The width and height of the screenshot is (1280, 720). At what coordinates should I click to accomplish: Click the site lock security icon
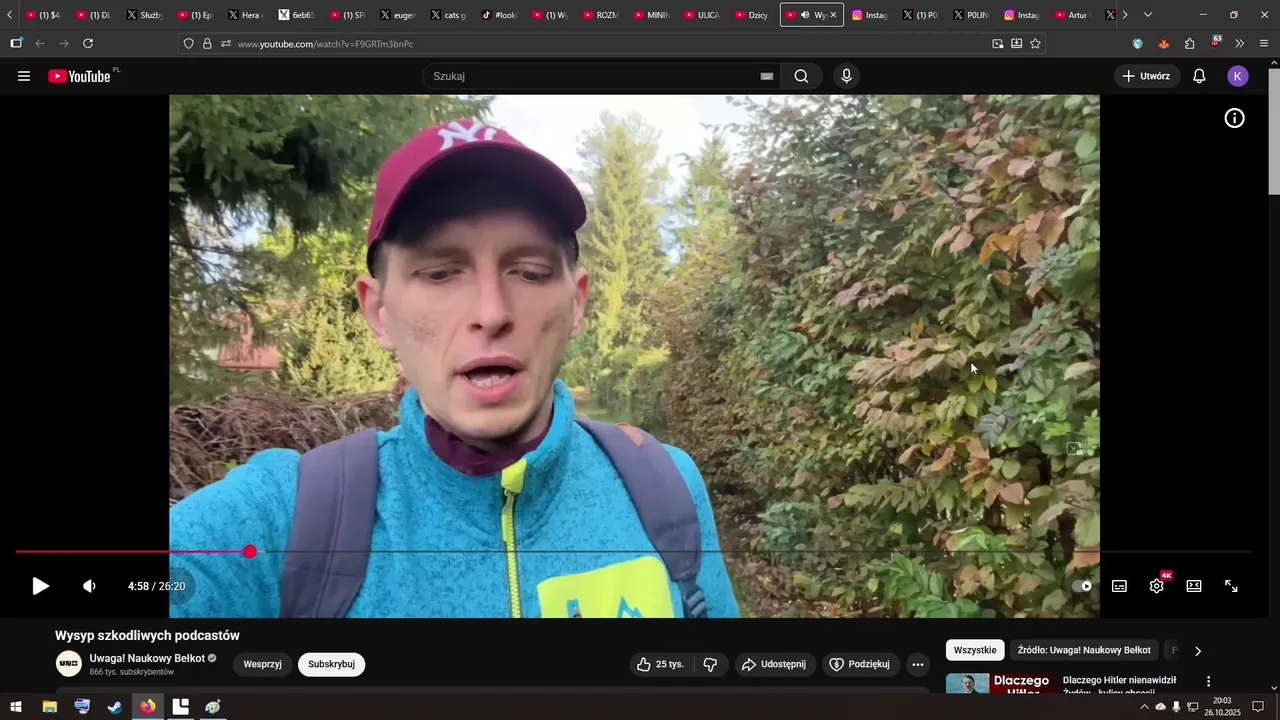207,44
